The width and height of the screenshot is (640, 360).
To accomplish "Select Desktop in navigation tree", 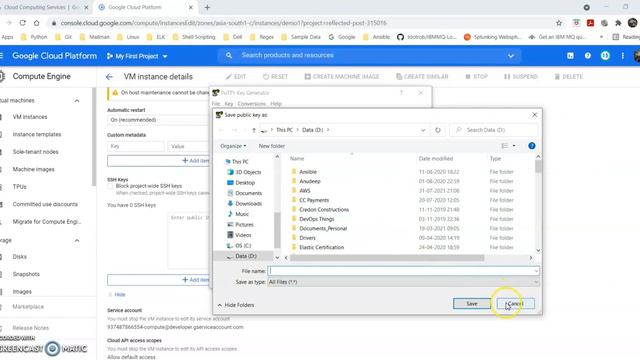I will coord(241,182).
